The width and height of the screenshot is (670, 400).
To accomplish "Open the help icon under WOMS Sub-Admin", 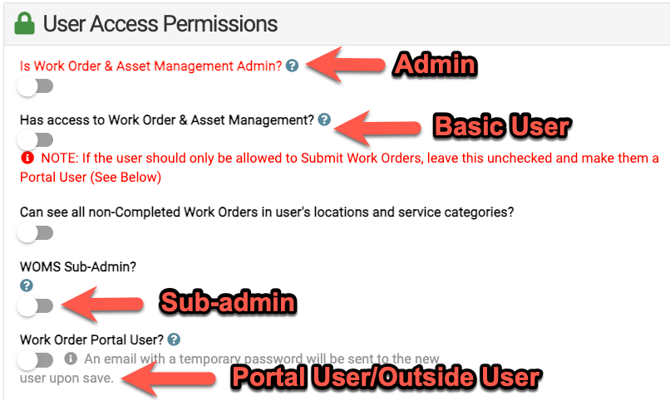I will pyautogui.click(x=26, y=285).
